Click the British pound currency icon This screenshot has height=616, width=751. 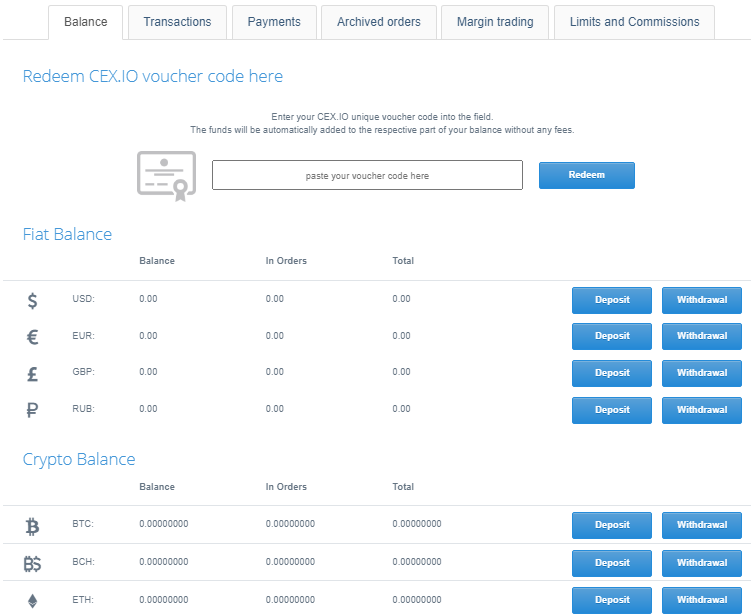[32, 374]
